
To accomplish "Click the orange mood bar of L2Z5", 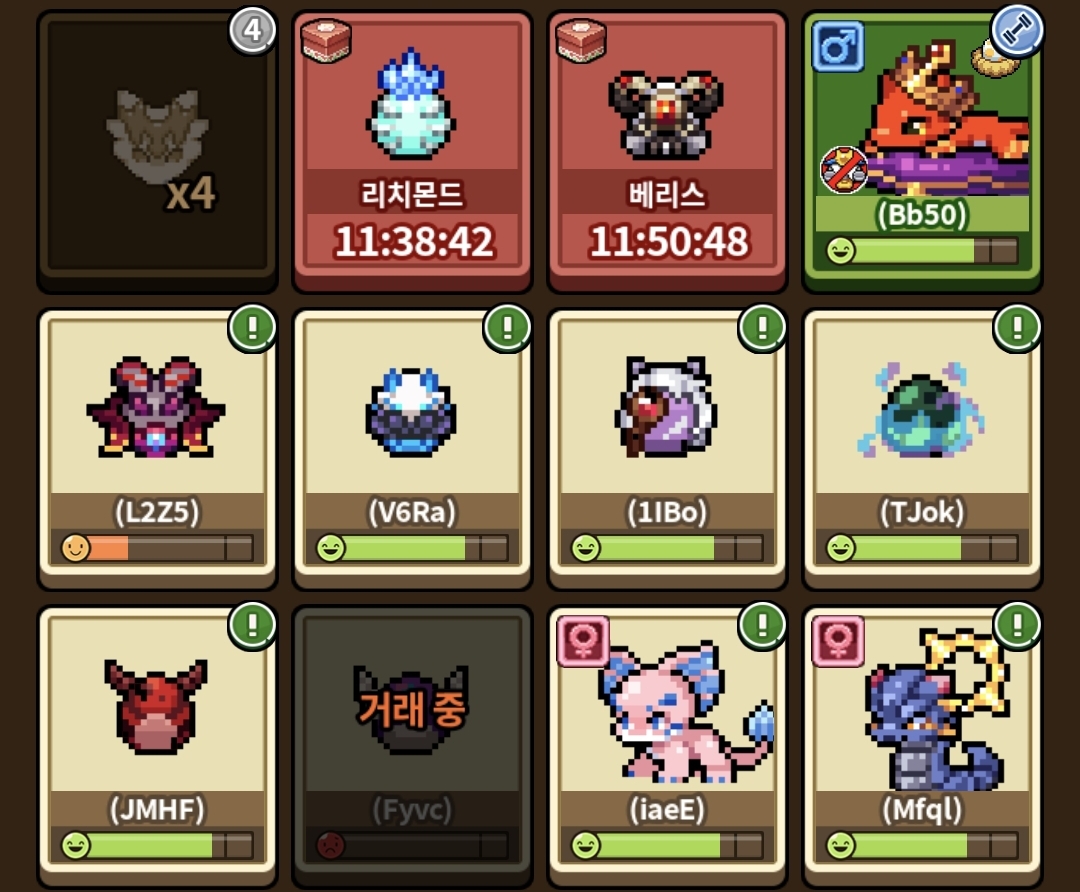I will [157, 548].
